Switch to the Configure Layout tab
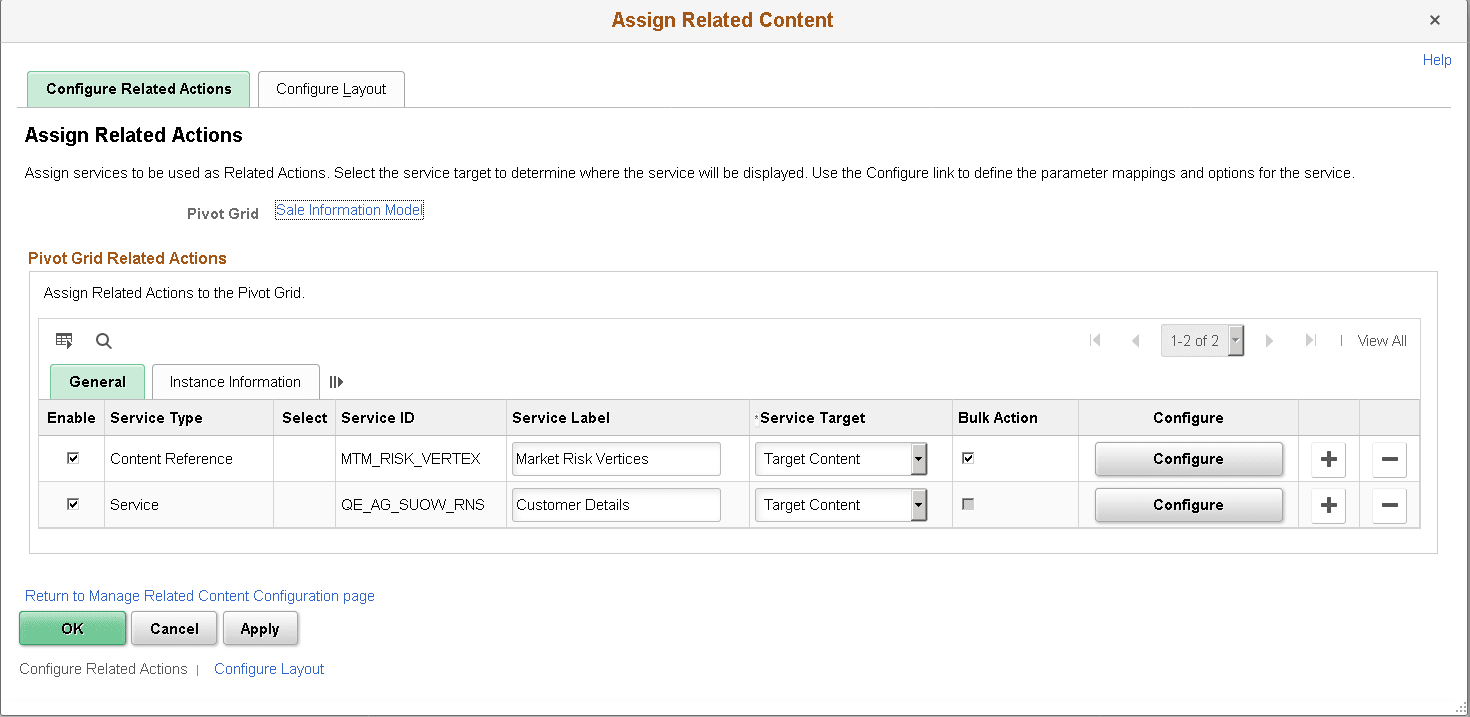Screen dimensions: 1470x717 [x=330, y=89]
